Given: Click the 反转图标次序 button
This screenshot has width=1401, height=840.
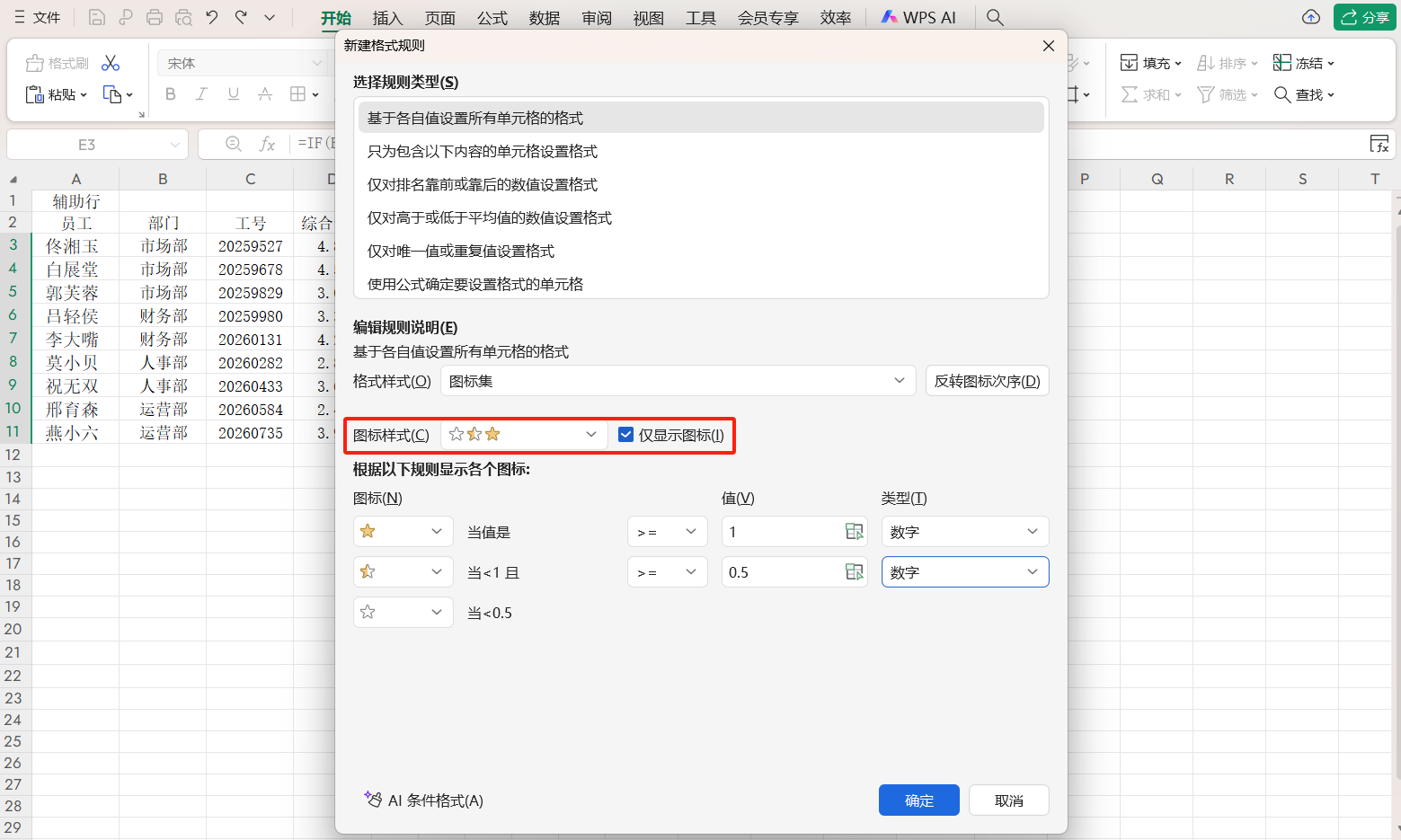Looking at the screenshot, I should point(987,381).
